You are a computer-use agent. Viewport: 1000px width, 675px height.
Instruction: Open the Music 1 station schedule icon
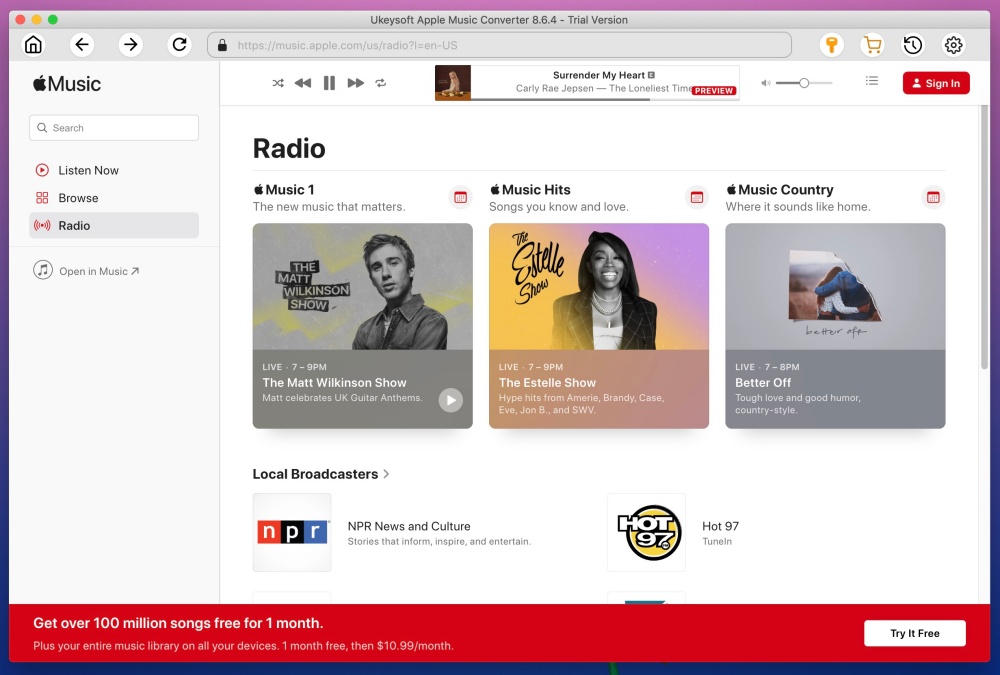pyautogui.click(x=460, y=197)
